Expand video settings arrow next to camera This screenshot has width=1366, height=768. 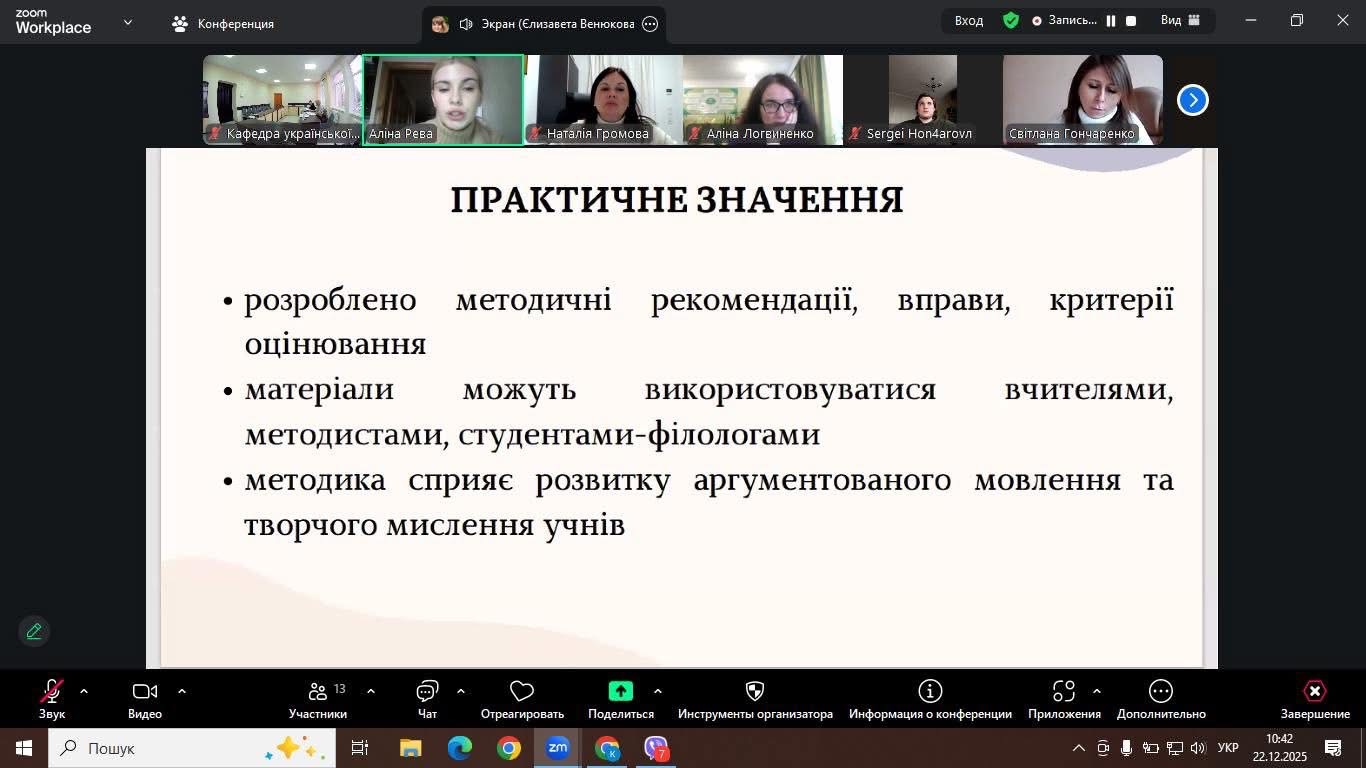coord(182,691)
